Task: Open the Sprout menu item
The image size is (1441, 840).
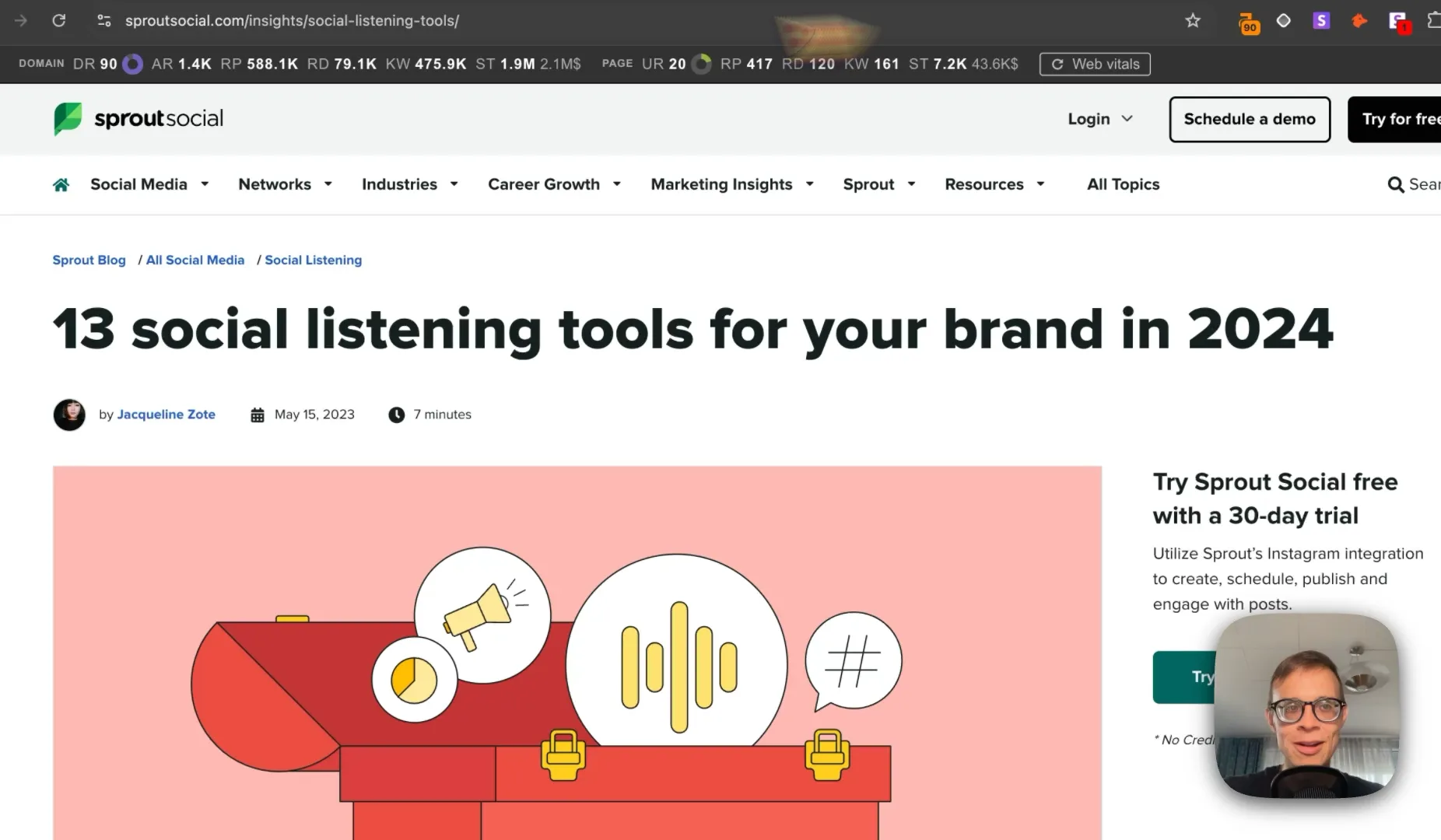Action: click(x=879, y=184)
